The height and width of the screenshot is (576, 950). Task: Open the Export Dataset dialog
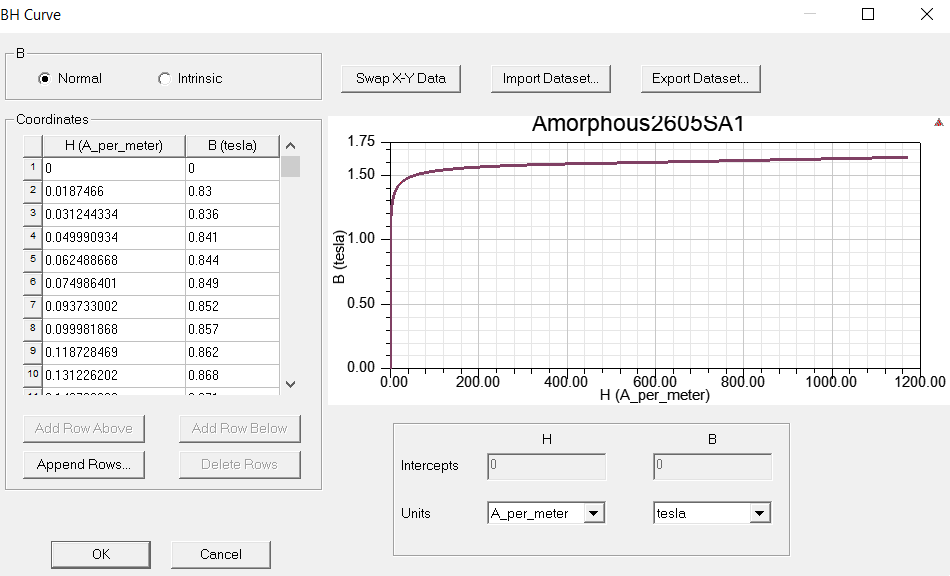700,78
